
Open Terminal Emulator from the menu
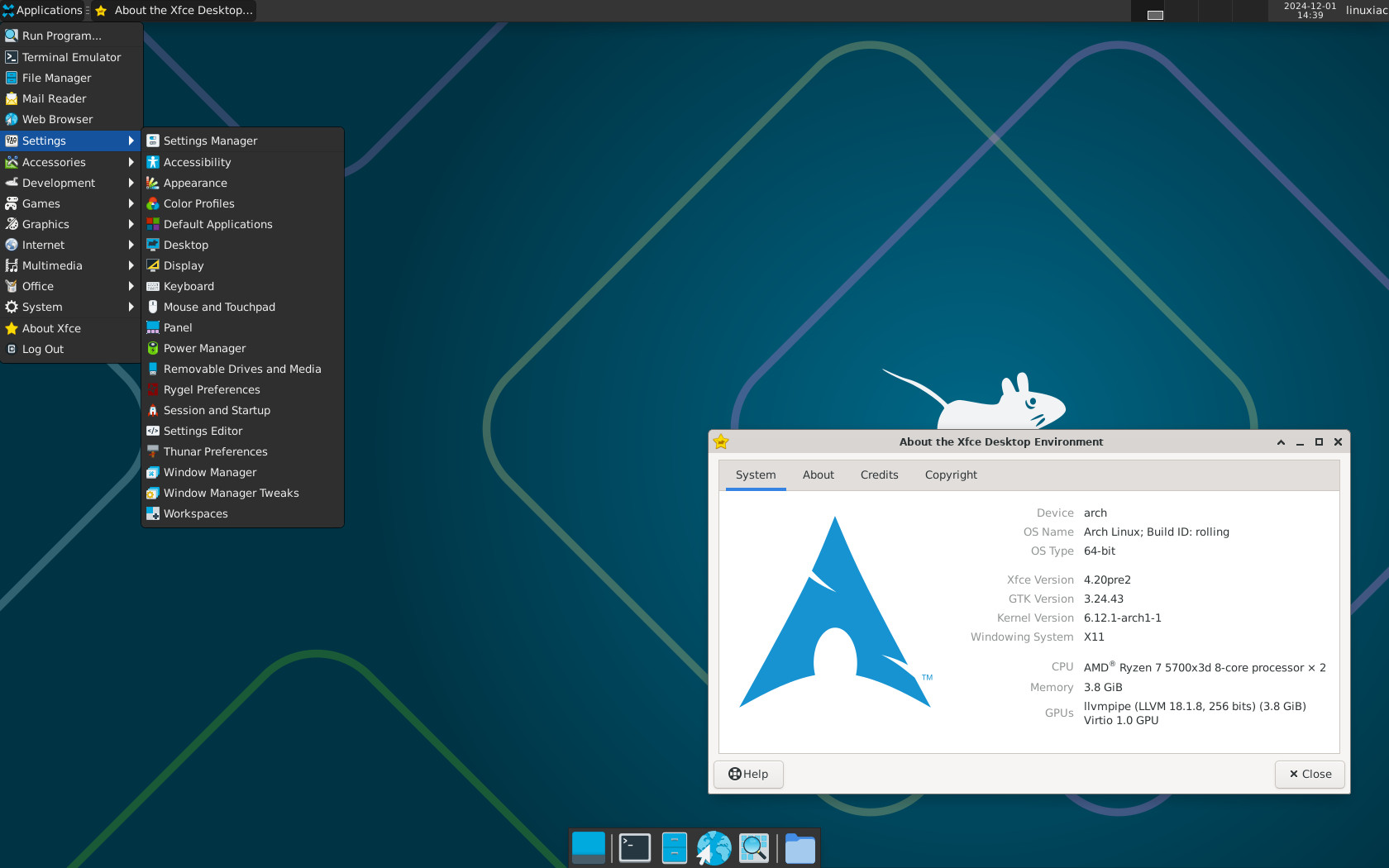[71, 57]
